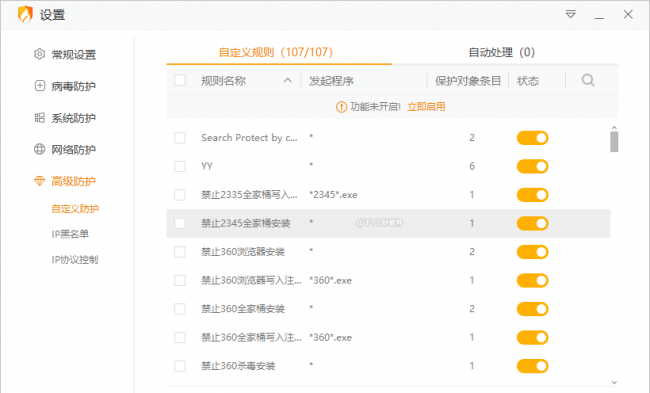Click the scrollbar up arrow
This screenshot has height=393, width=650.
tap(614, 128)
